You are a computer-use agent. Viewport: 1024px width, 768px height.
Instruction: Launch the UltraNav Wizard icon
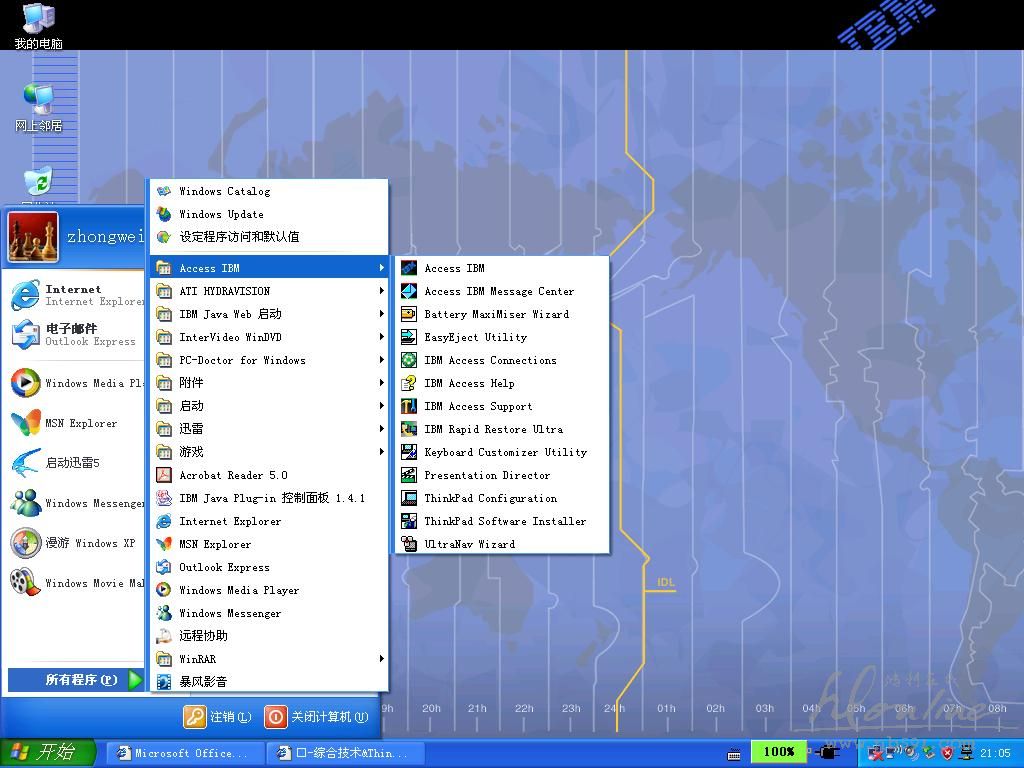(x=408, y=544)
